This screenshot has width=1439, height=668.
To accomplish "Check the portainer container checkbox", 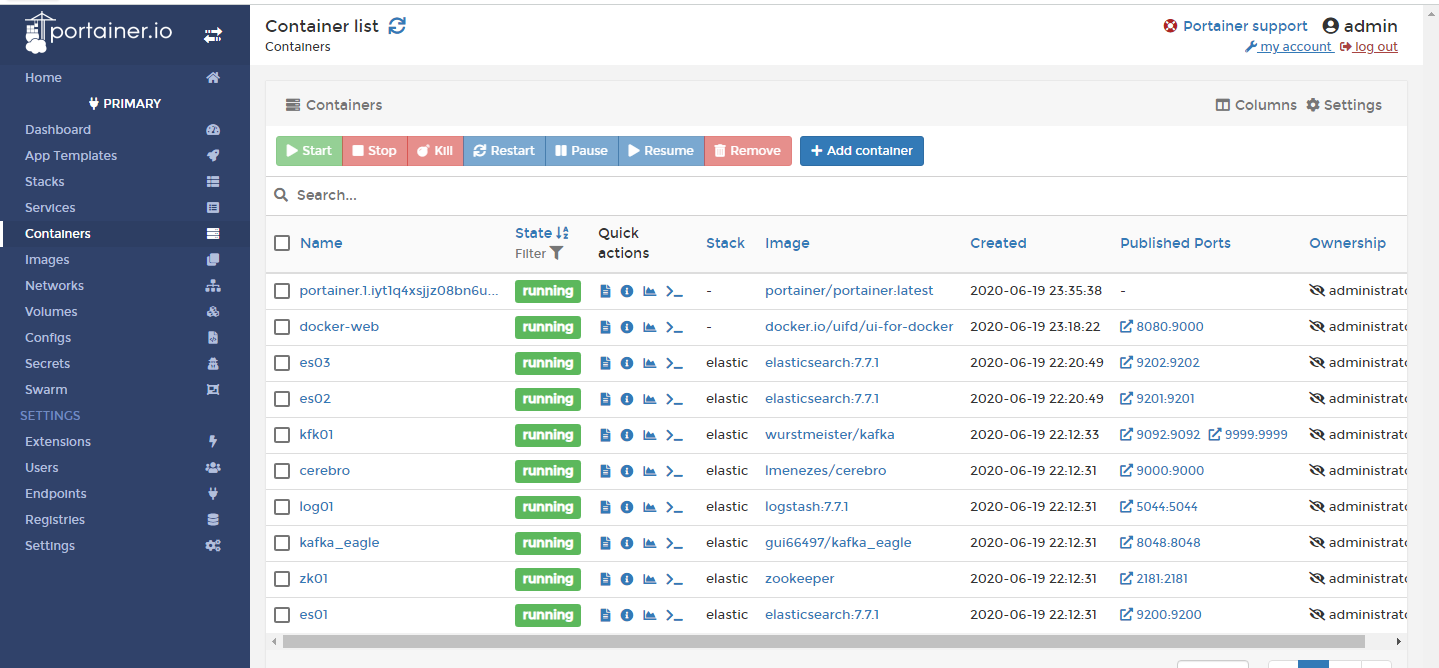I will point(282,291).
